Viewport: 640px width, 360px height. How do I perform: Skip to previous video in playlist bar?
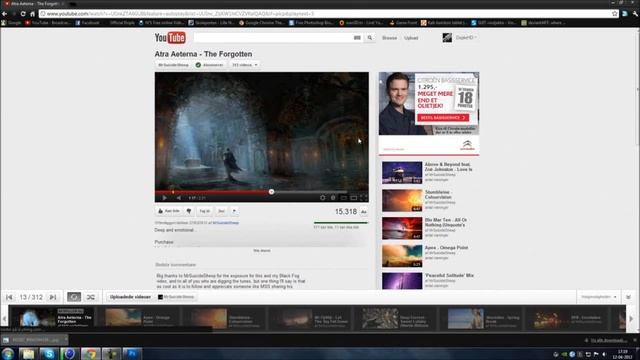(x=9, y=297)
